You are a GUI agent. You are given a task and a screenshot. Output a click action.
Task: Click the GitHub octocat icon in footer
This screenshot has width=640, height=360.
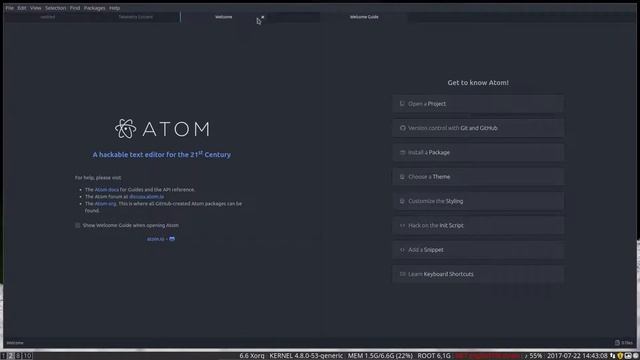tap(172, 239)
